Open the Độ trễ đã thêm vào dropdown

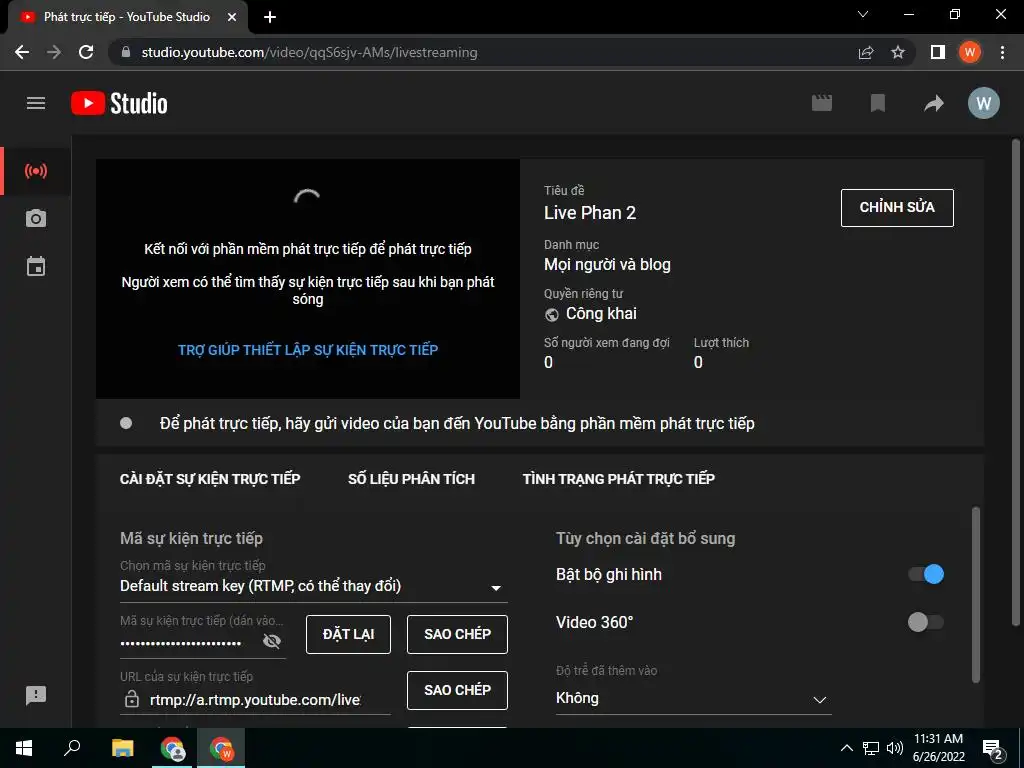[x=693, y=699]
